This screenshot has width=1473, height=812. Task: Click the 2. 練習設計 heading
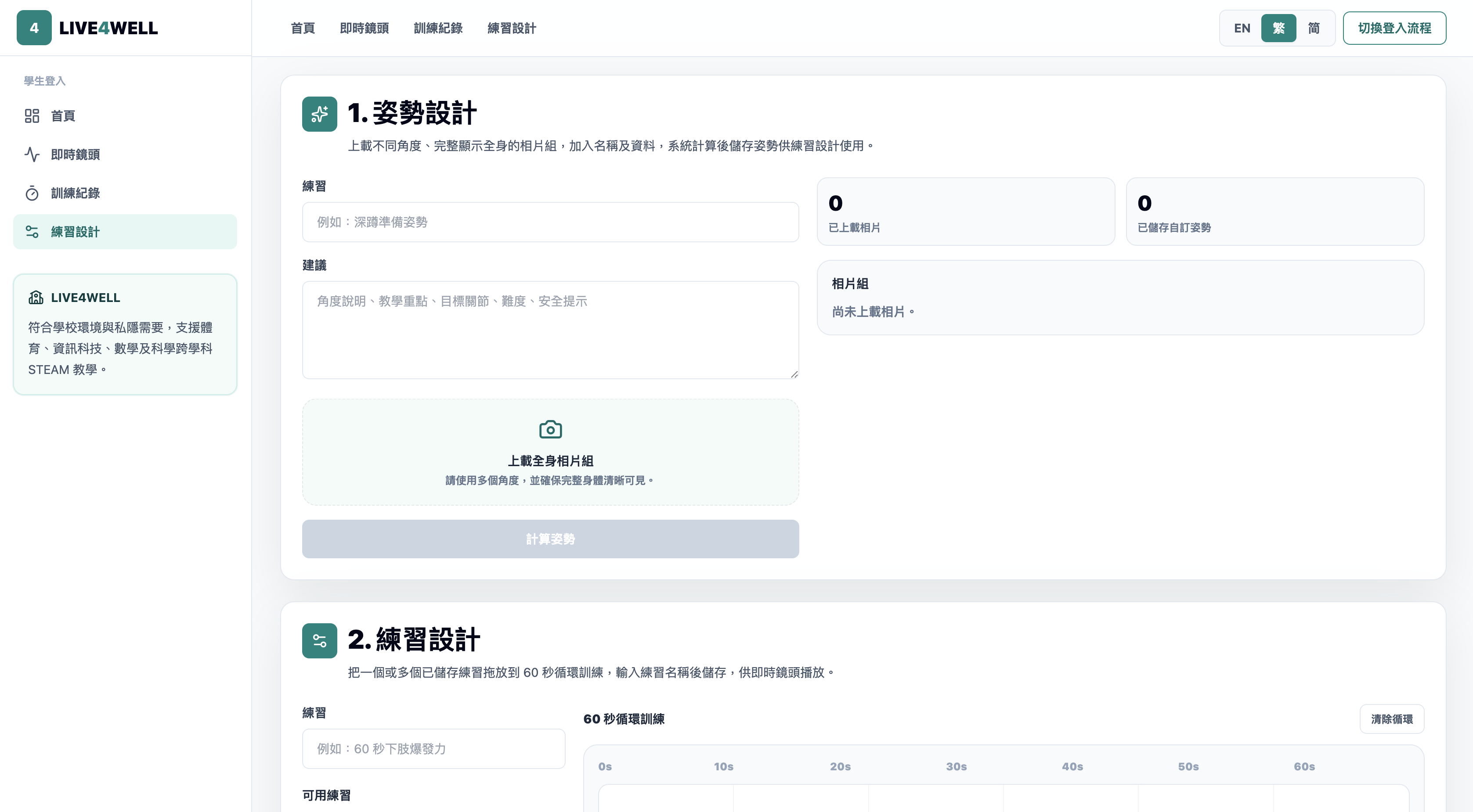pos(413,640)
